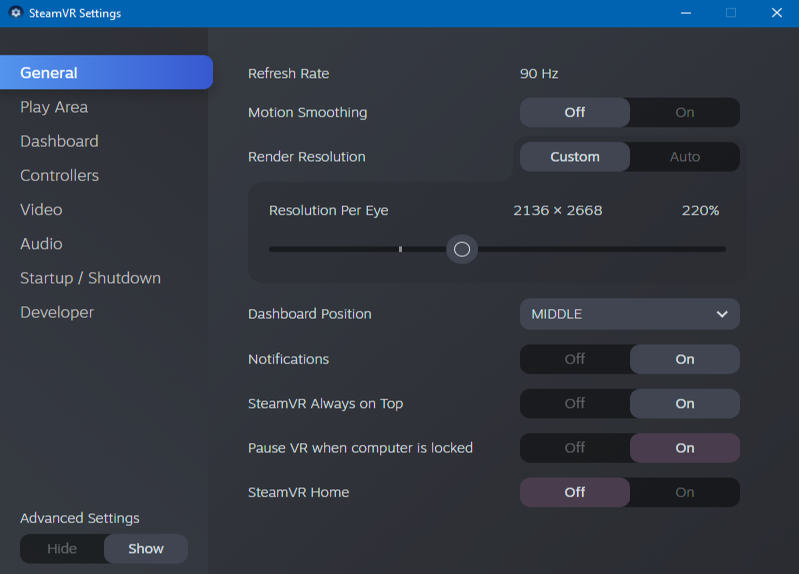Go to the Video settings tab
This screenshot has width=799, height=574.
(x=41, y=210)
